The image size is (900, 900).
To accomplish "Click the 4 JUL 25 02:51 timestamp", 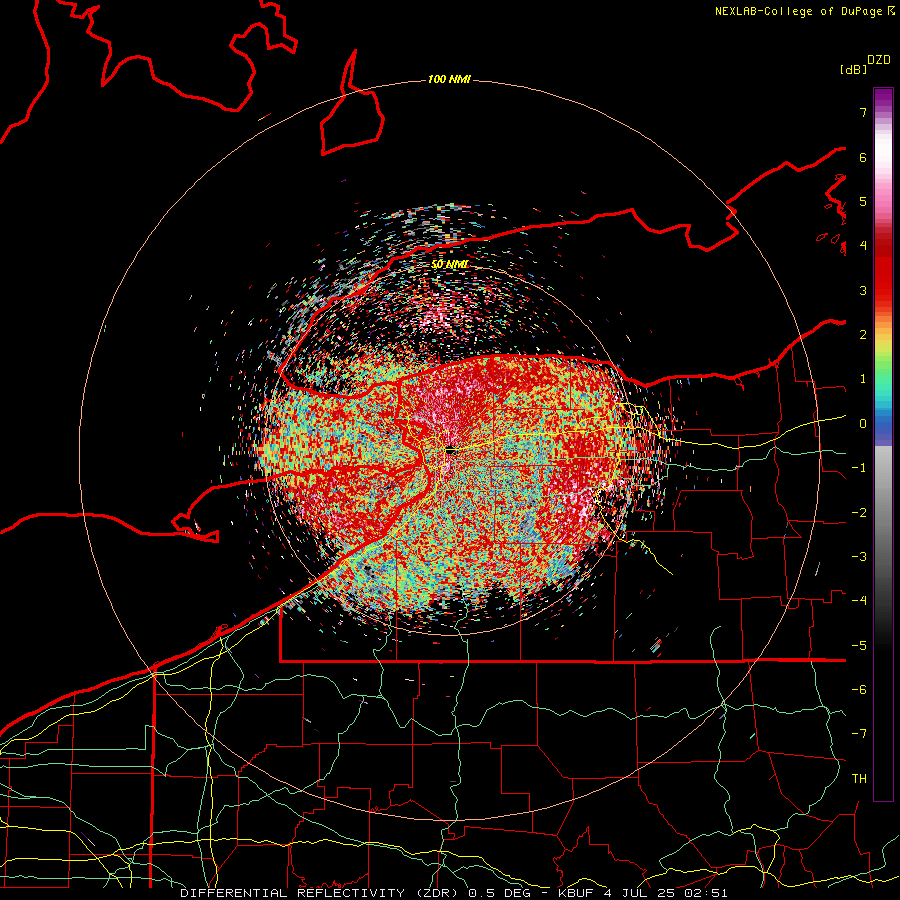I will [666, 893].
